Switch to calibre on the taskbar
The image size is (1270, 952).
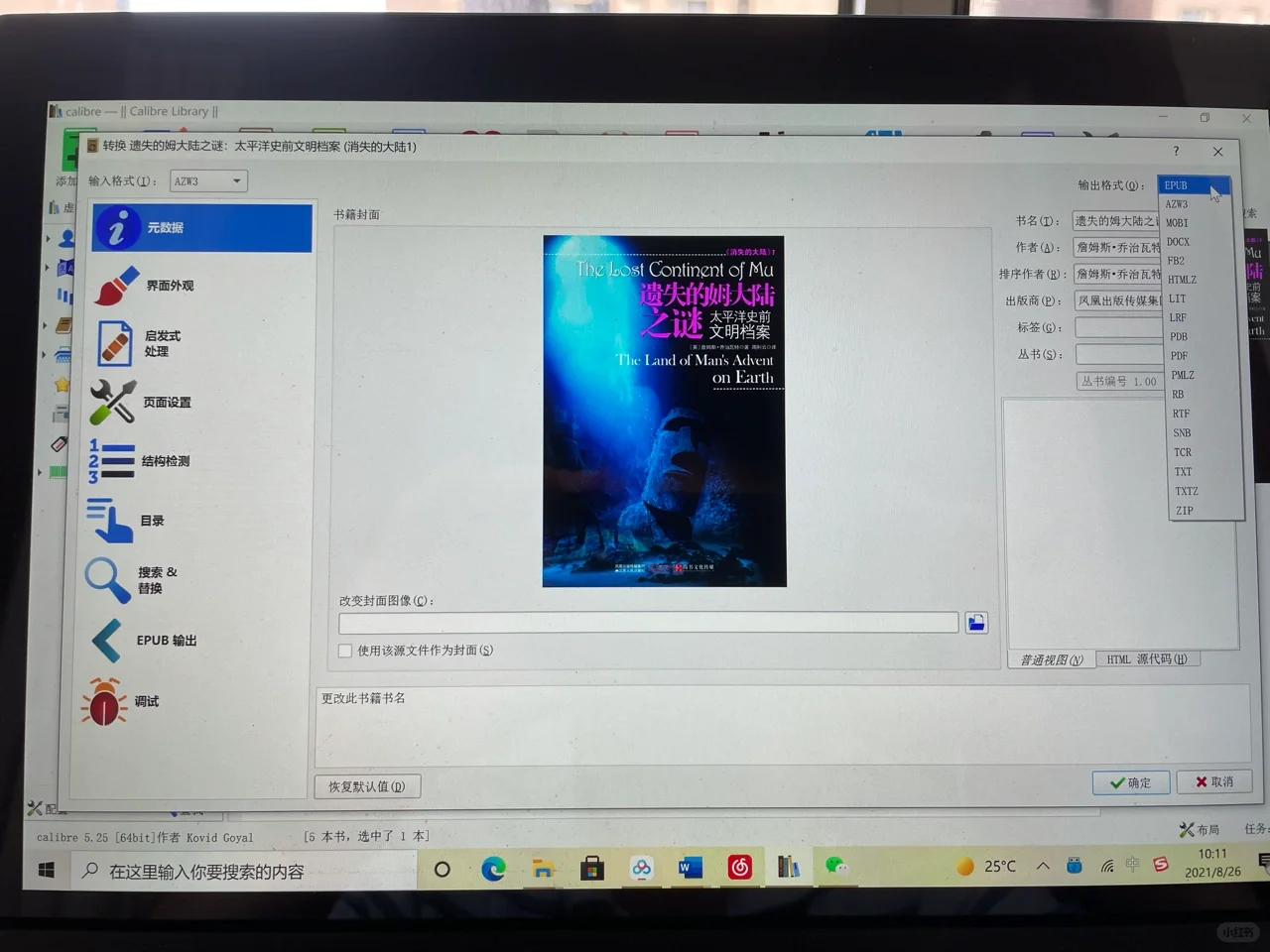[x=789, y=867]
